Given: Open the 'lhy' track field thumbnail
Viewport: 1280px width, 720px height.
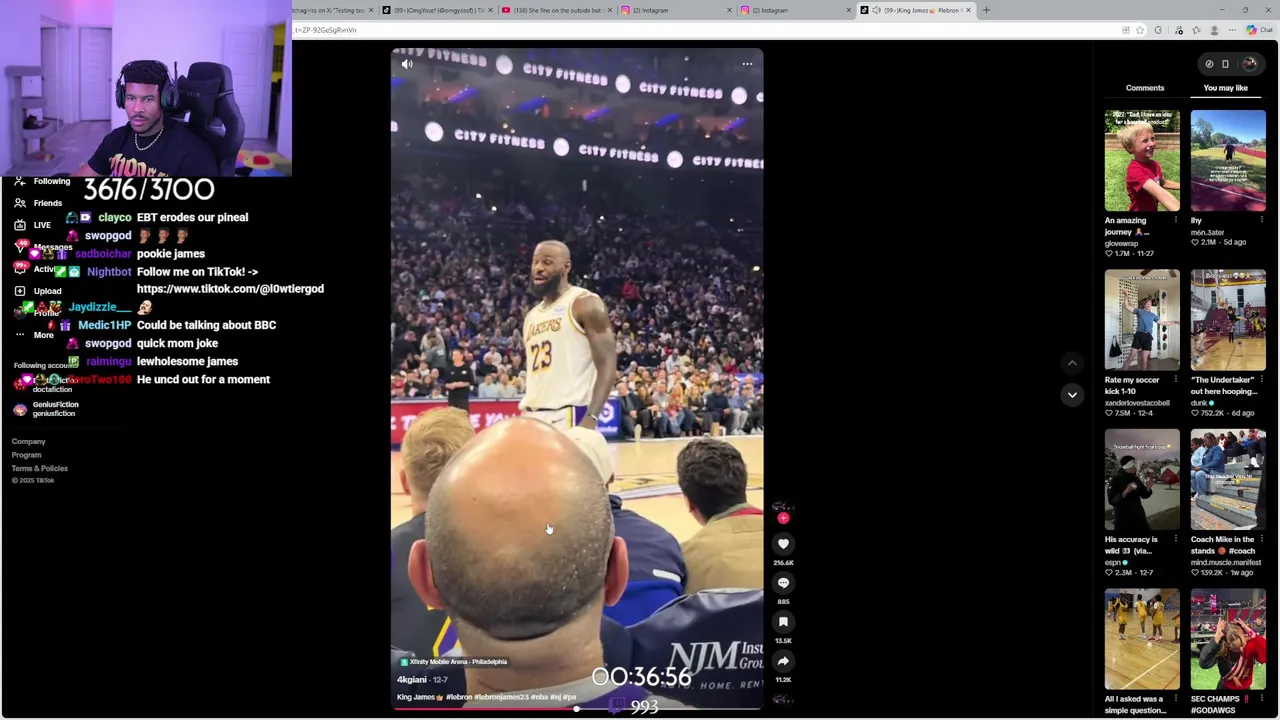Looking at the screenshot, I should [x=1228, y=160].
